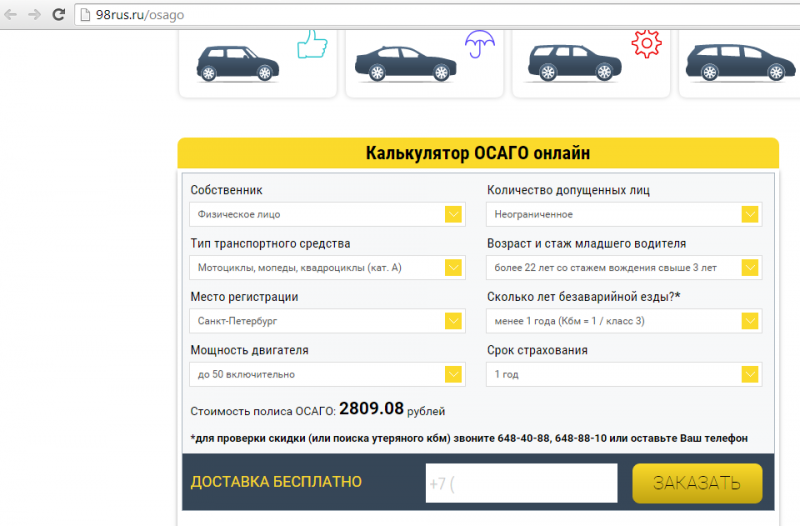Select the sedan car card with umbrella
This screenshot has width=800, height=526.
coord(424,63)
